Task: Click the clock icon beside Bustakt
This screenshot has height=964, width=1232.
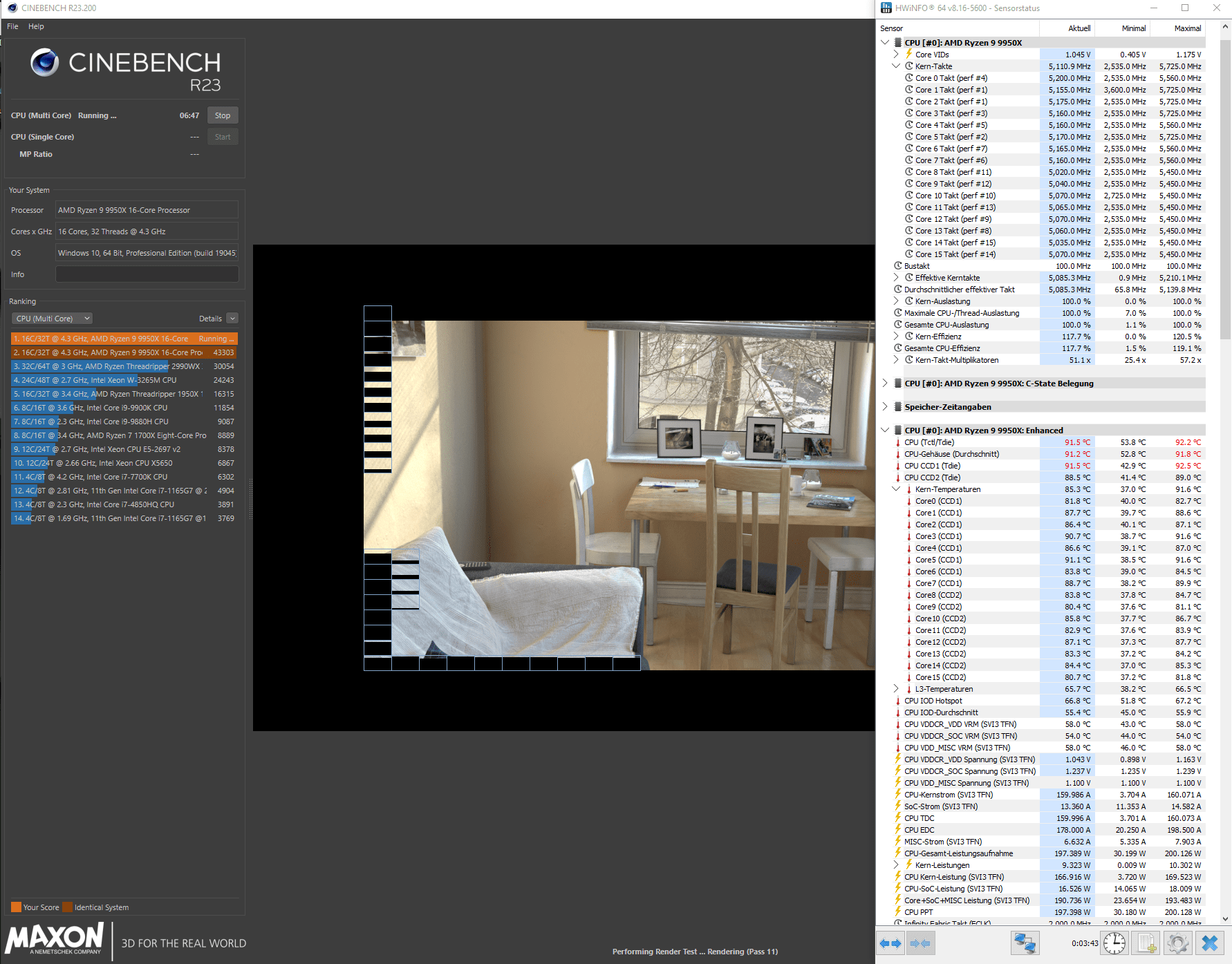Action: [x=898, y=266]
